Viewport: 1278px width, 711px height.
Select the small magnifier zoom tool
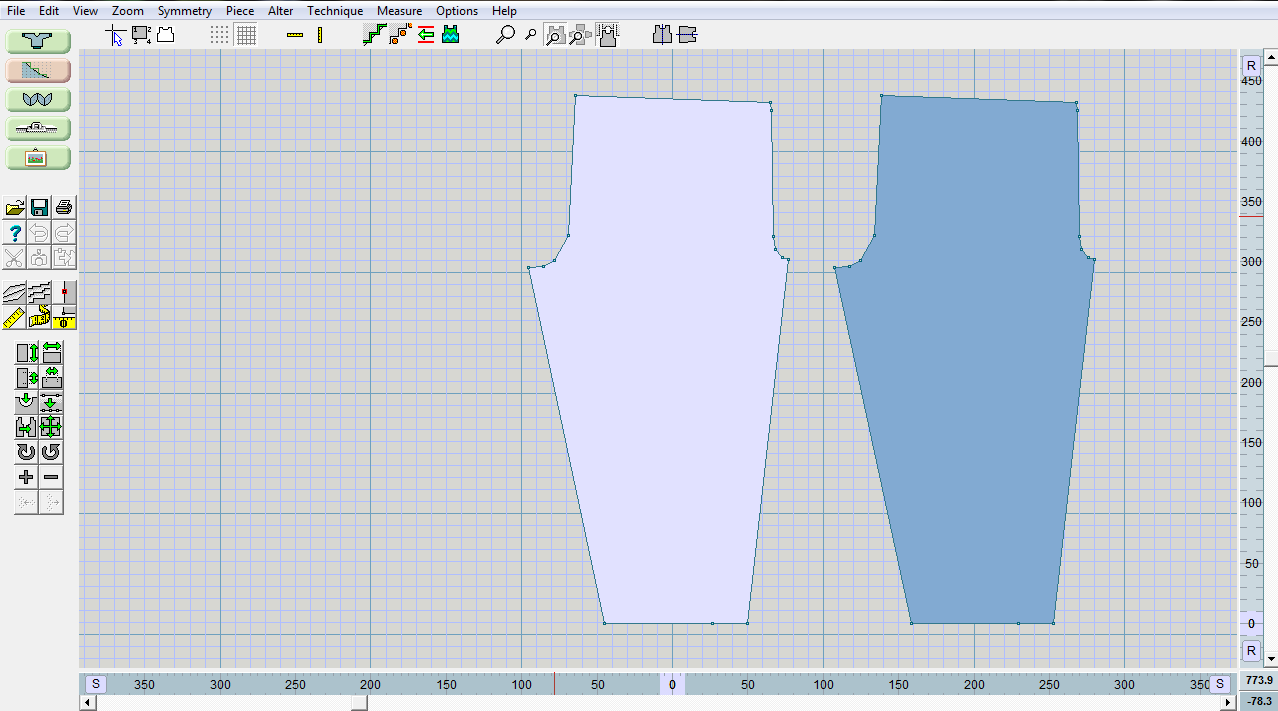tap(530, 35)
